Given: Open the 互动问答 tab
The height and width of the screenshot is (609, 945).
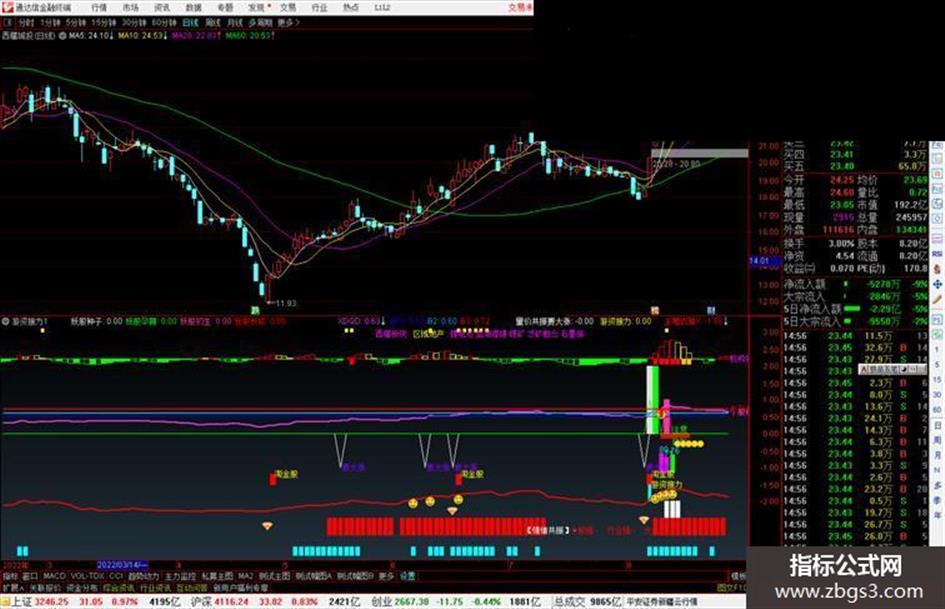Looking at the screenshot, I should (192, 587).
